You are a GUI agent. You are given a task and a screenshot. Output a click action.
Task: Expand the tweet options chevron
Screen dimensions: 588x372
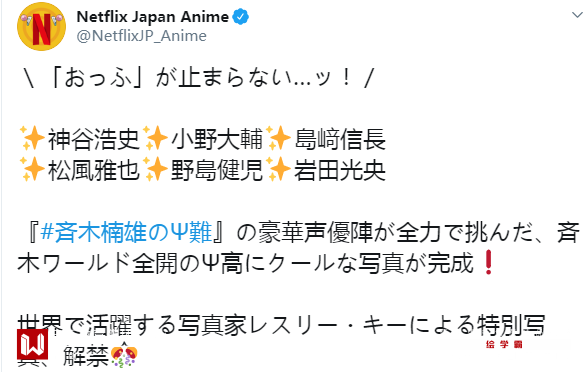point(577,15)
